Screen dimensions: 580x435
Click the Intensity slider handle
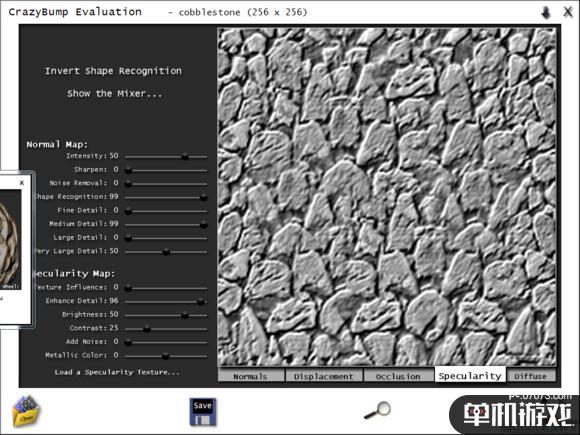point(185,157)
